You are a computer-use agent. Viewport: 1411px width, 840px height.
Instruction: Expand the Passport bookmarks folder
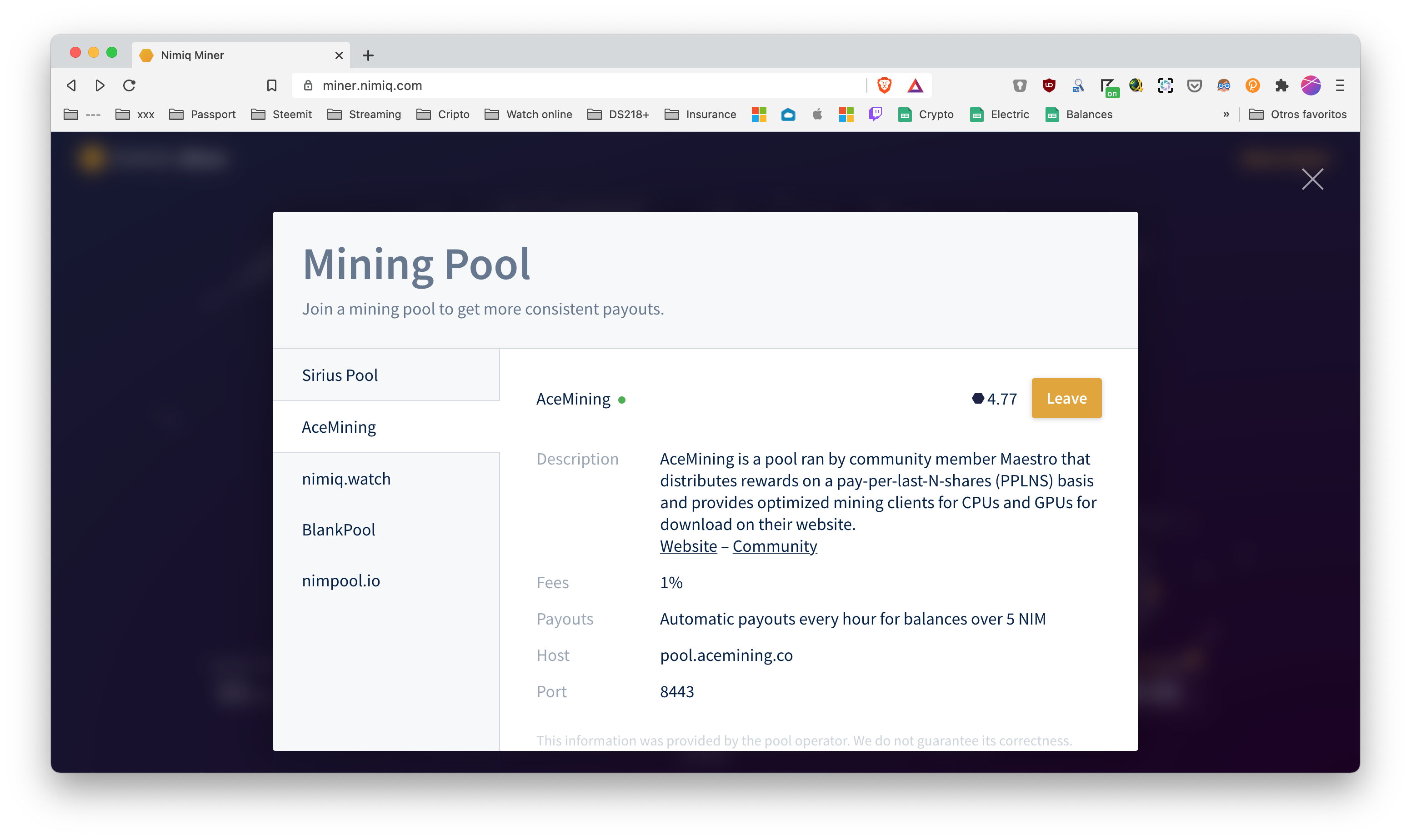202,115
